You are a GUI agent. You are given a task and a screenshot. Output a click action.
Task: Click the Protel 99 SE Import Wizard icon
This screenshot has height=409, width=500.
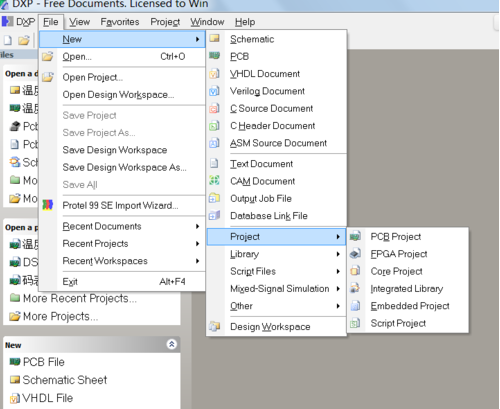click(x=48, y=205)
